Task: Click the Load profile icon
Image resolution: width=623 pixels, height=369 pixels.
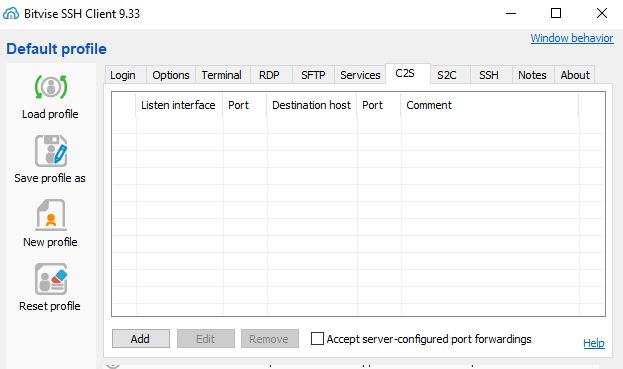Action: (51, 87)
